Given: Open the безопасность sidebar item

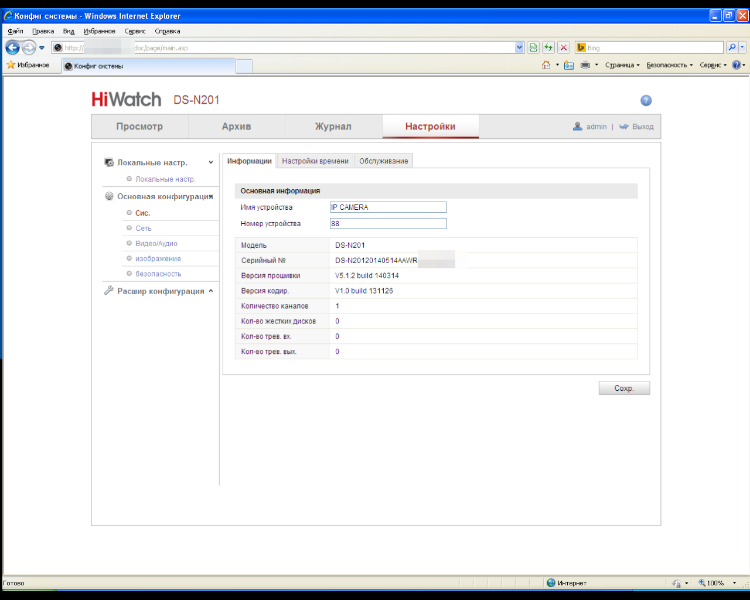Looking at the screenshot, I should coord(158,274).
